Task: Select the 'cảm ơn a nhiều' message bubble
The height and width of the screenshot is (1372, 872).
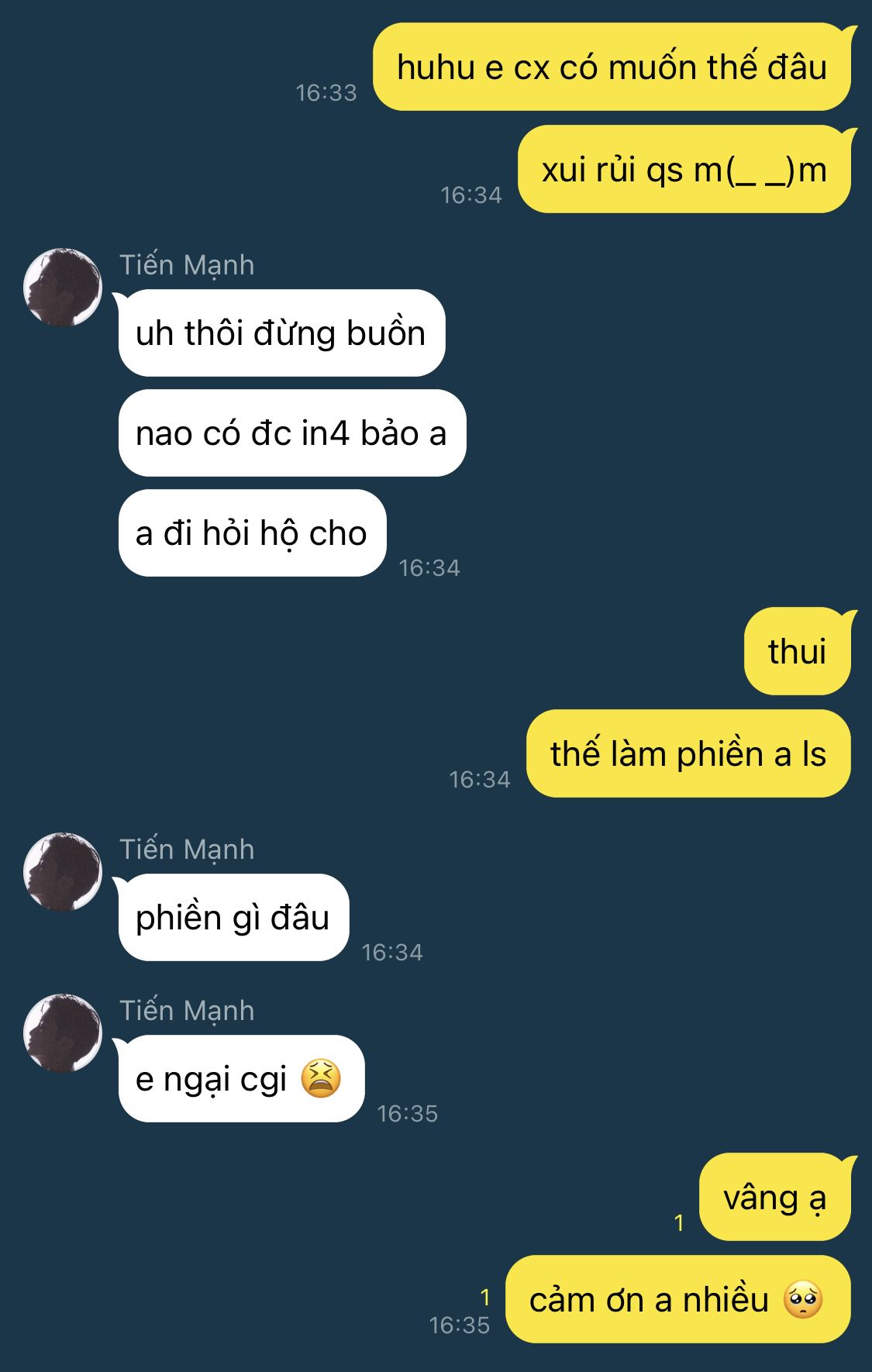Action: click(678, 1299)
